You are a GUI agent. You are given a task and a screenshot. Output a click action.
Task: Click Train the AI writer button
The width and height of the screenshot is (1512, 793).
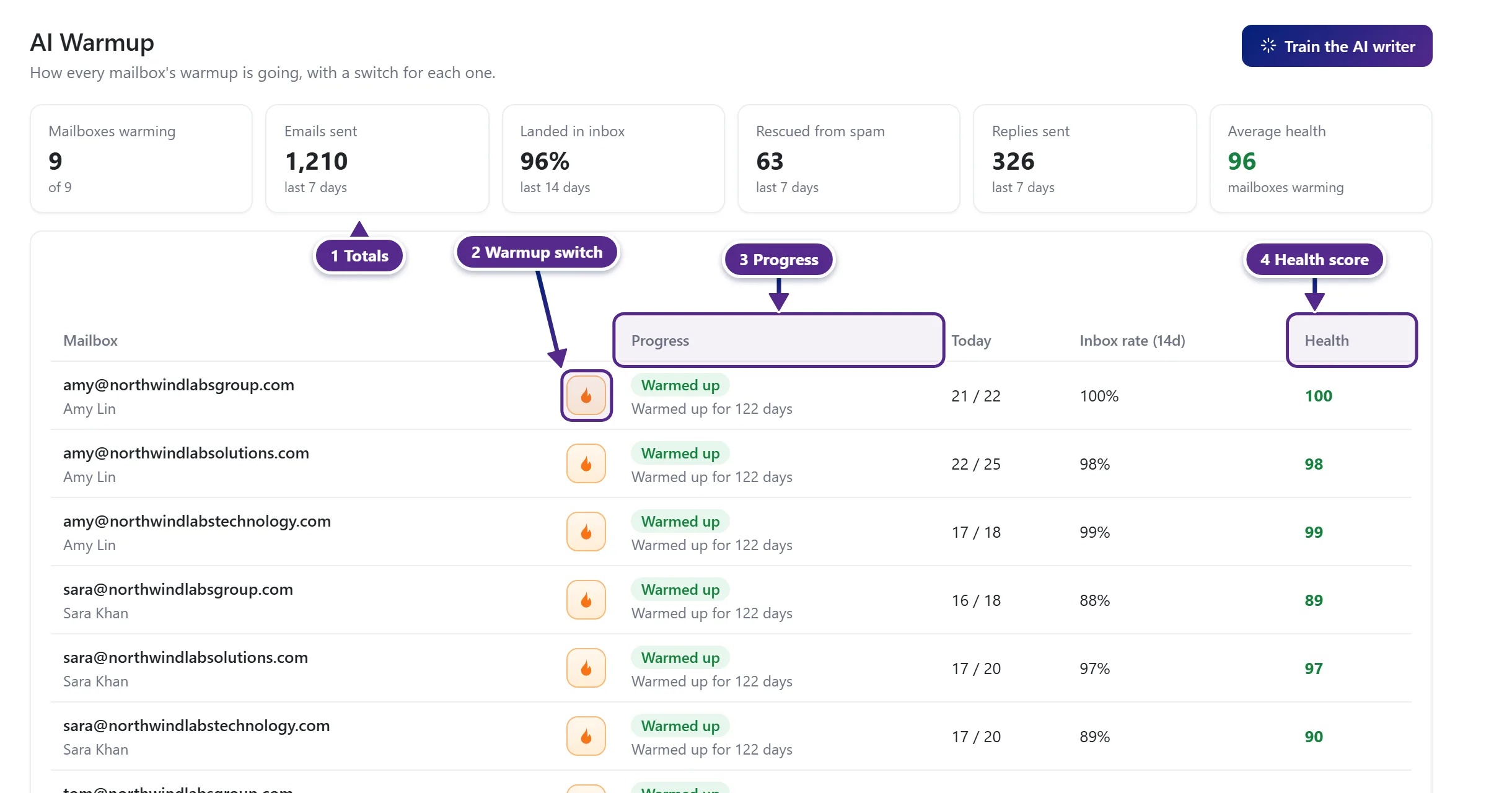[1337, 46]
